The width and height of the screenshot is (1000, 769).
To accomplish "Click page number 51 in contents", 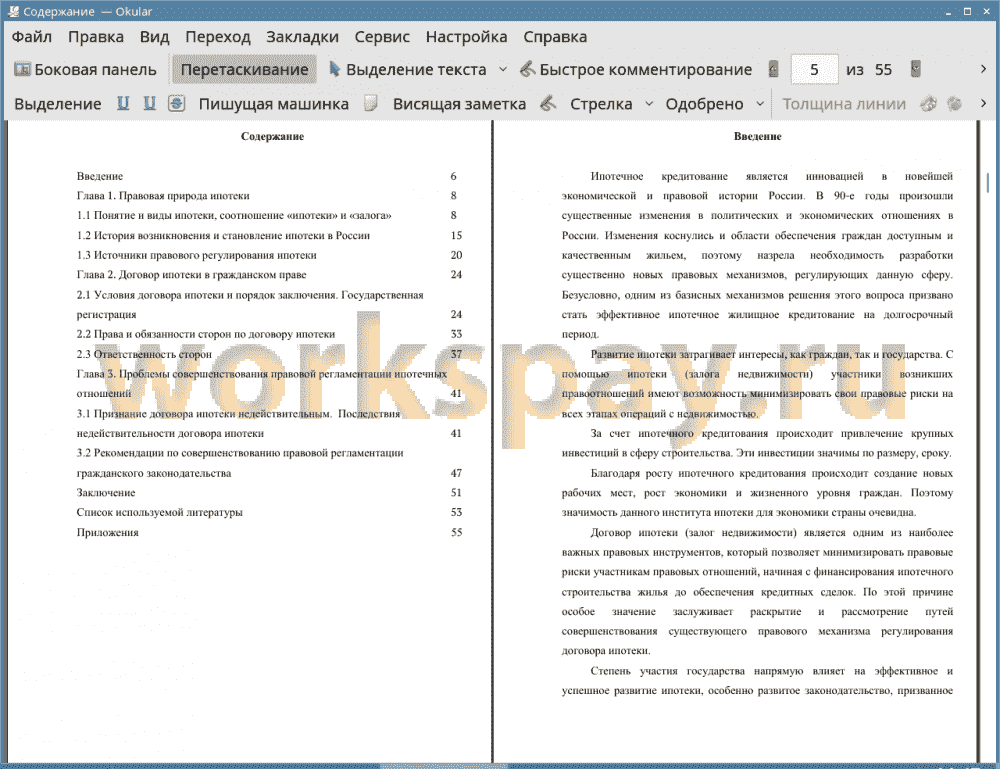I will tap(456, 493).
